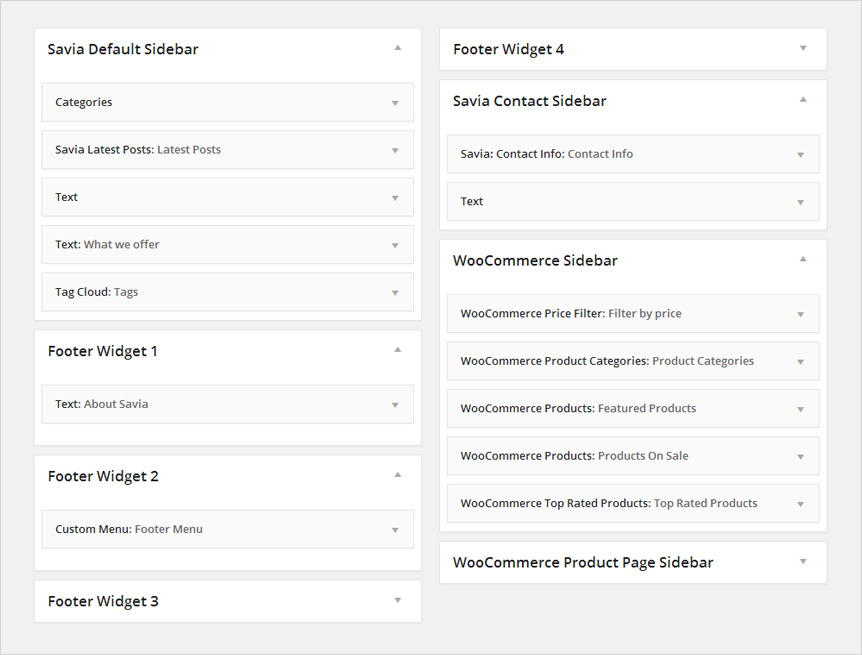This screenshot has width=862, height=655.
Task: Open Savia Contact Info widget arrow
Action: (800, 155)
